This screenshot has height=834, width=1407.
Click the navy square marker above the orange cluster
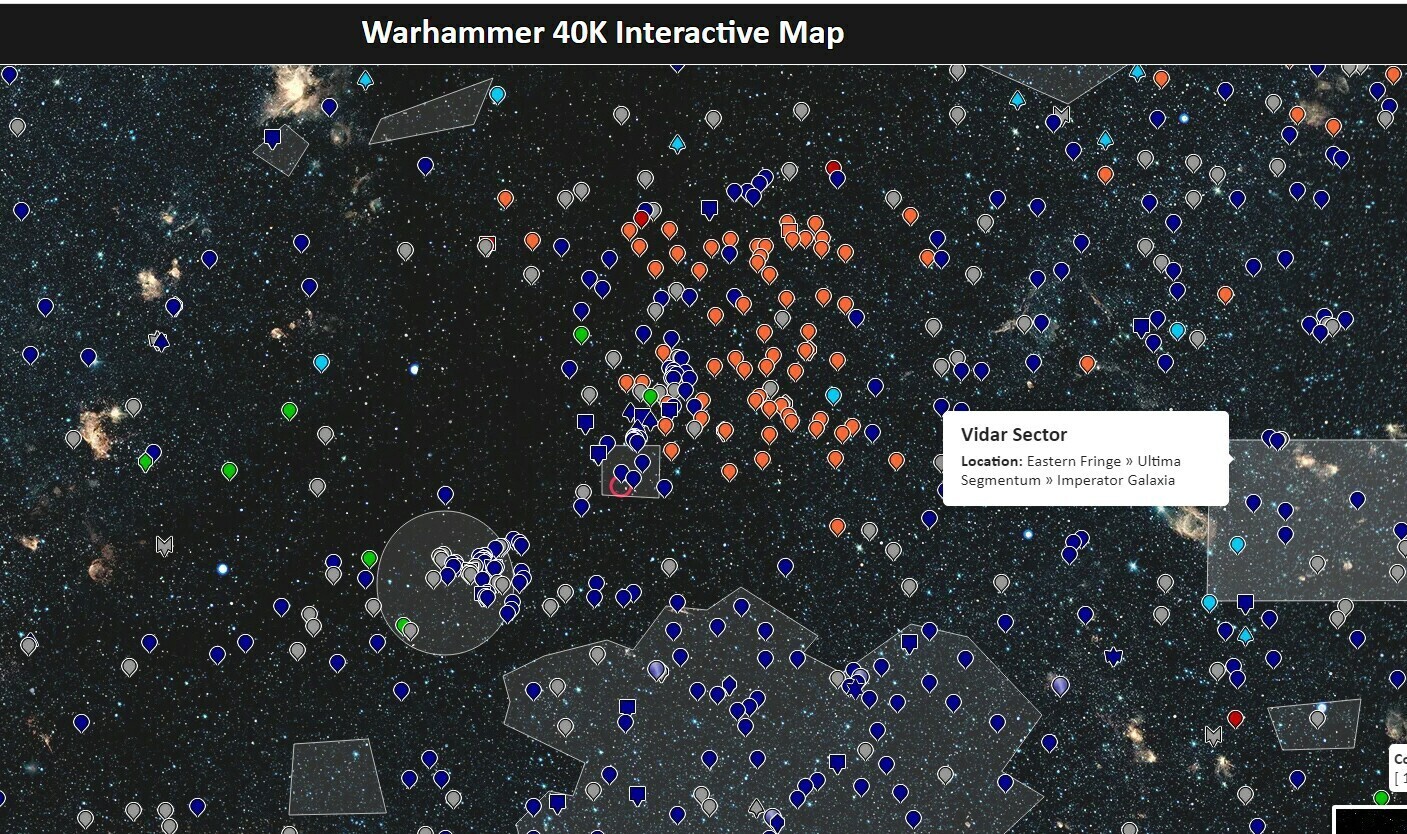(709, 209)
